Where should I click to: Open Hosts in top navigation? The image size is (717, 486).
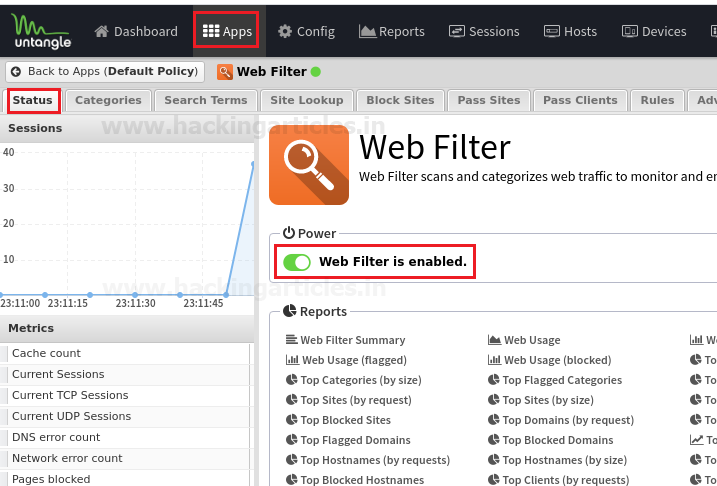pos(570,31)
